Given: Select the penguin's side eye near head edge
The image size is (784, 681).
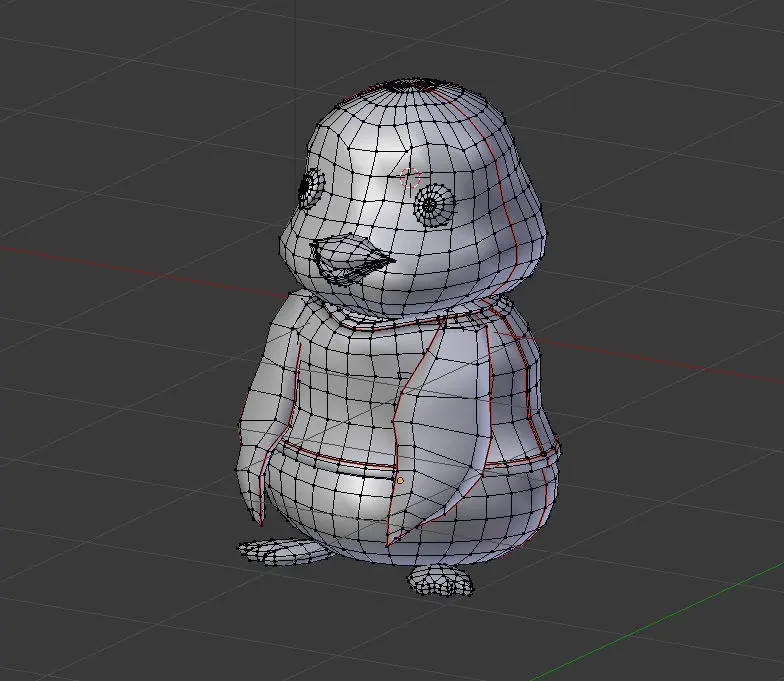Looking at the screenshot, I should point(311,188).
